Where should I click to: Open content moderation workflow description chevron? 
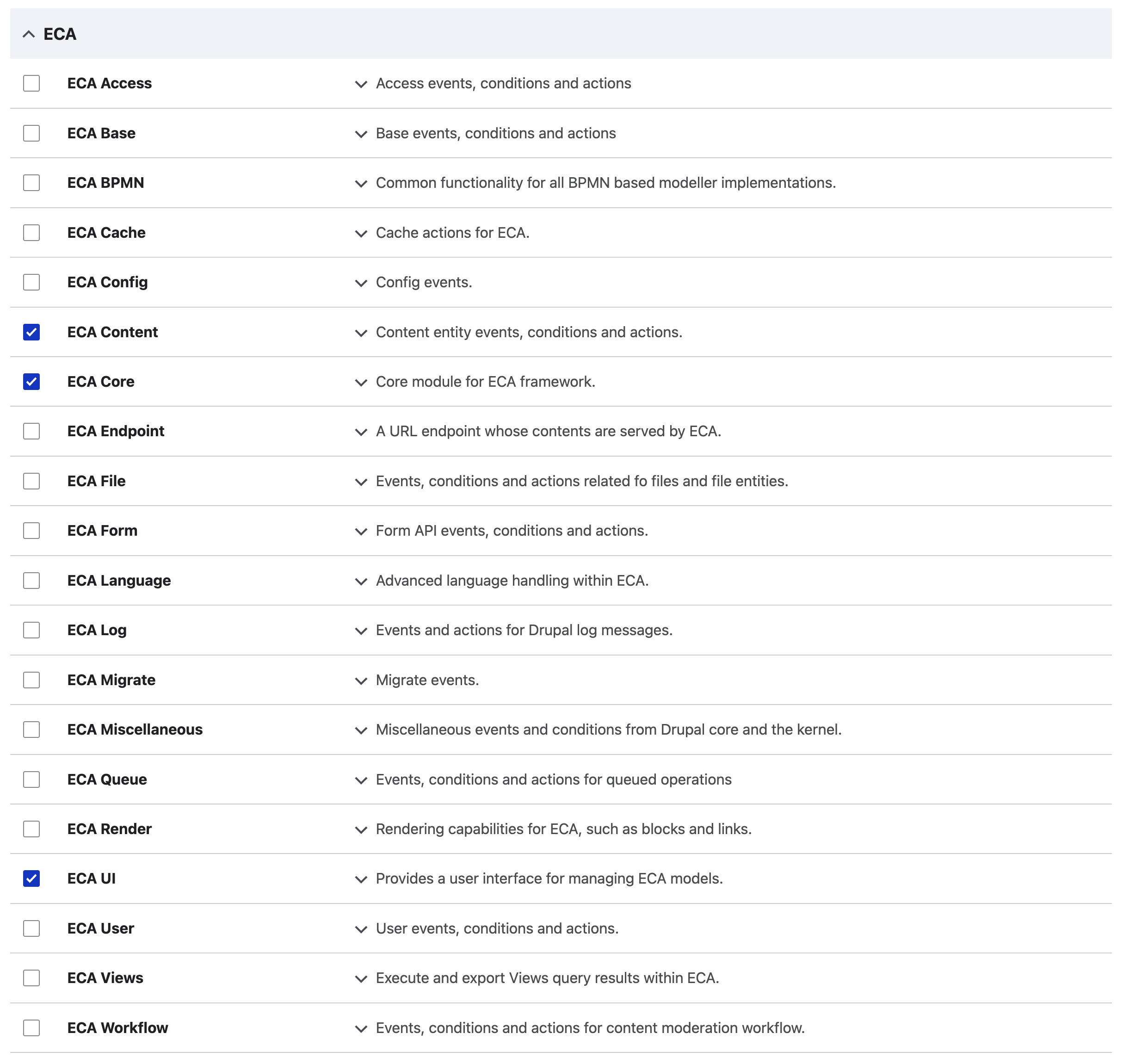tap(361, 1029)
